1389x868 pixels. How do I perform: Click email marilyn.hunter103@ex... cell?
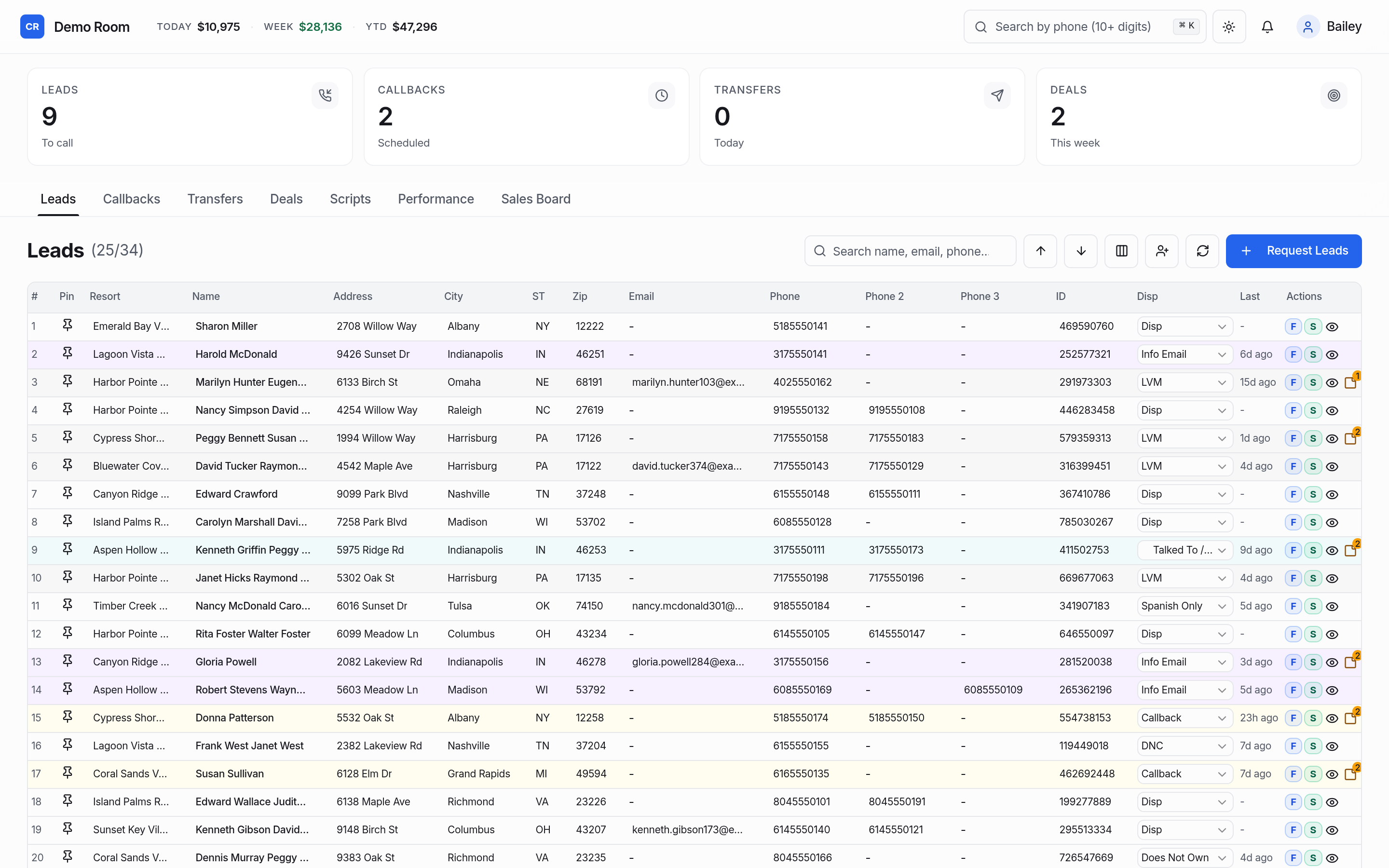coord(688,382)
